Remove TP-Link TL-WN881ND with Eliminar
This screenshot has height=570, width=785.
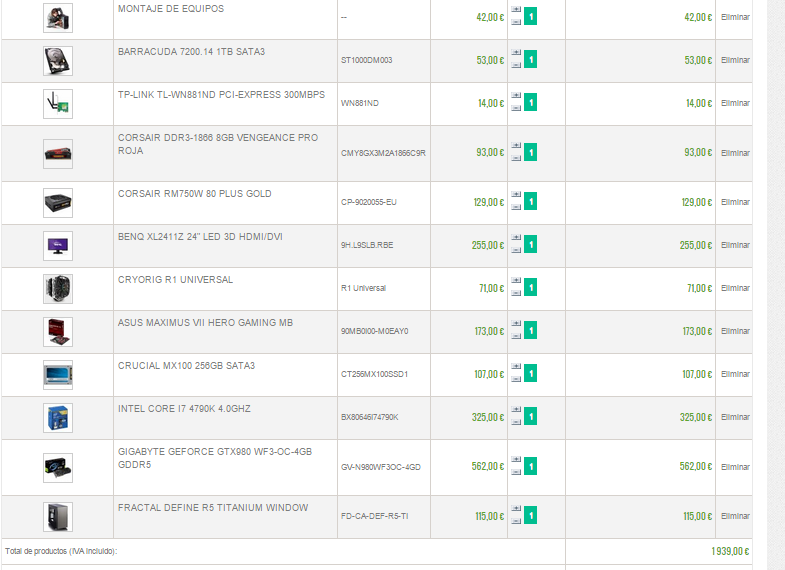[x=735, y=103]
